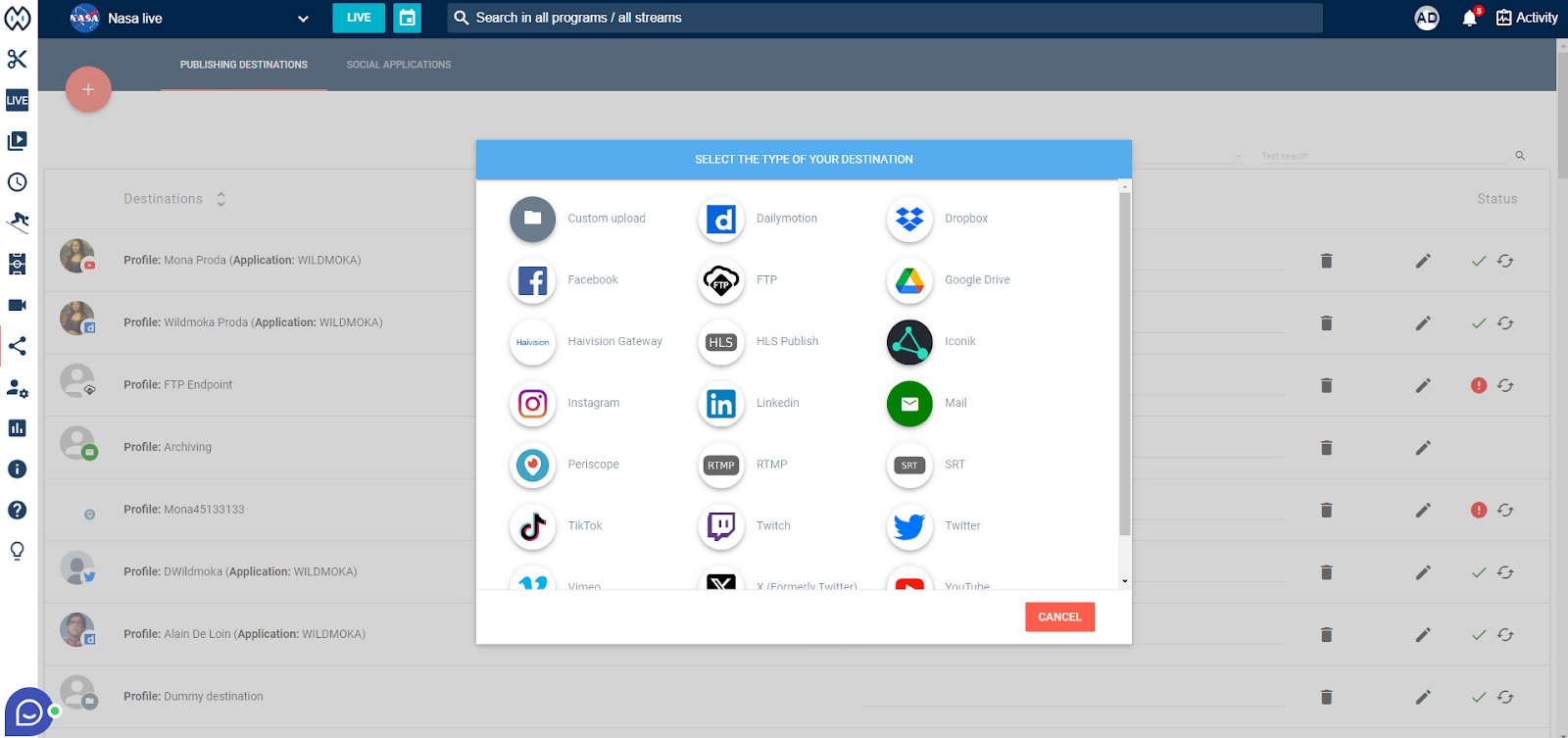Open video library icon in sidebar

17,141
